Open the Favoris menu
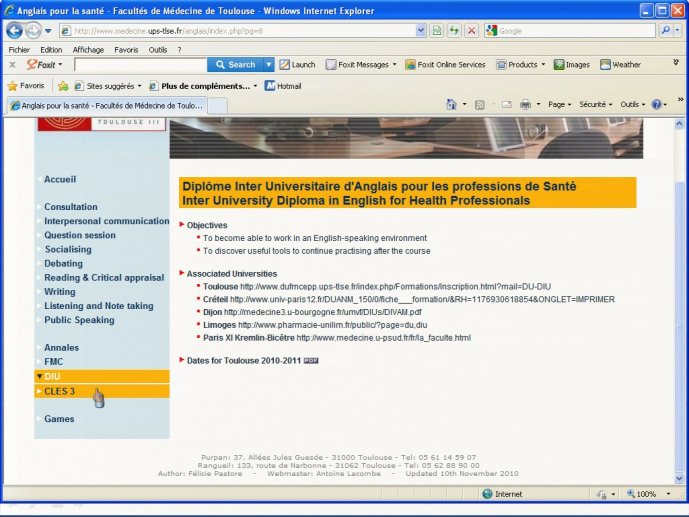Screen dimensions: 689x517 [126, 50]
